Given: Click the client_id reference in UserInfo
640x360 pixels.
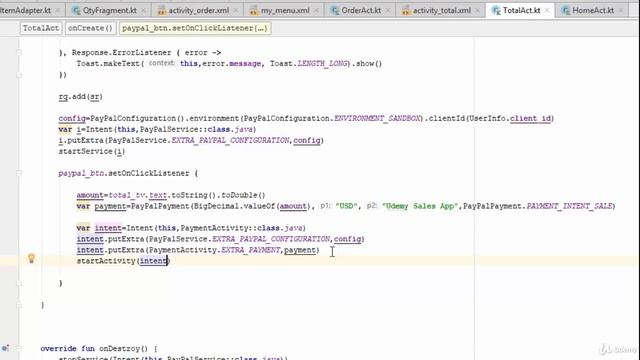Looking at the screenshot, I should [531, 118].
